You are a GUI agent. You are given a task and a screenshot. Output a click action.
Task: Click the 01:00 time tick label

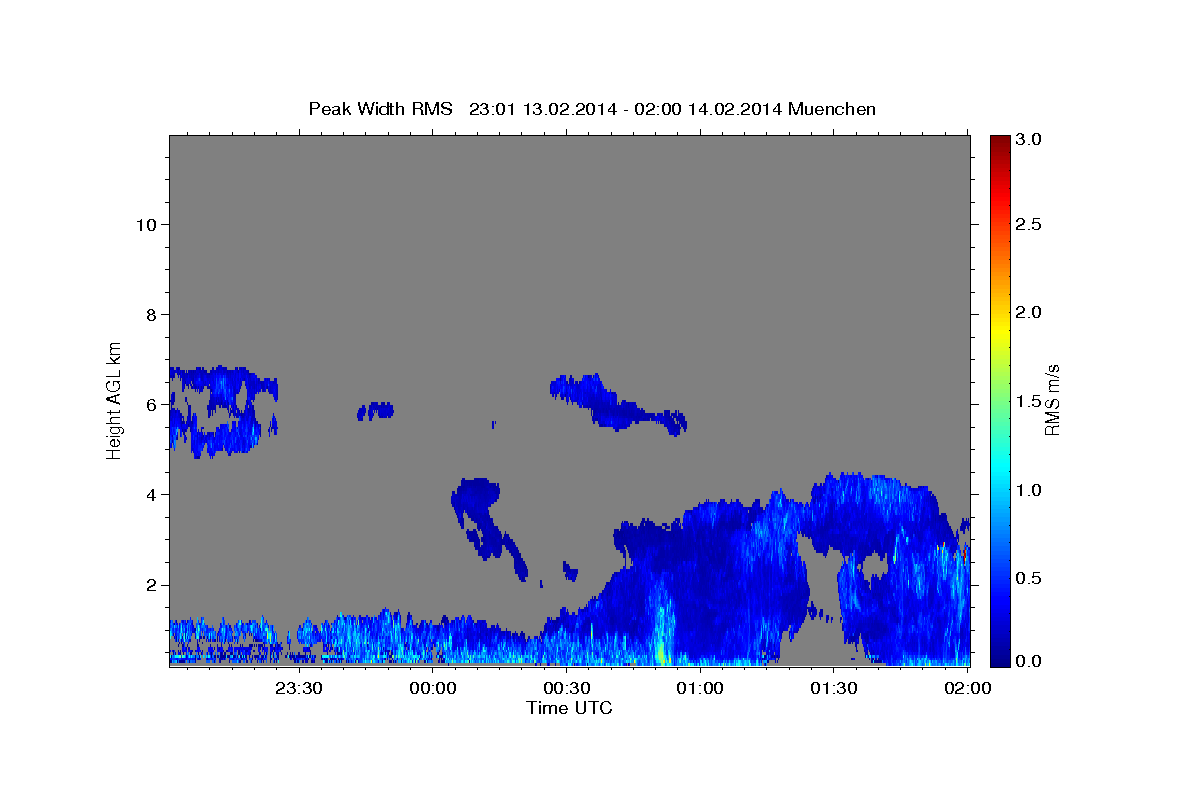700,688
